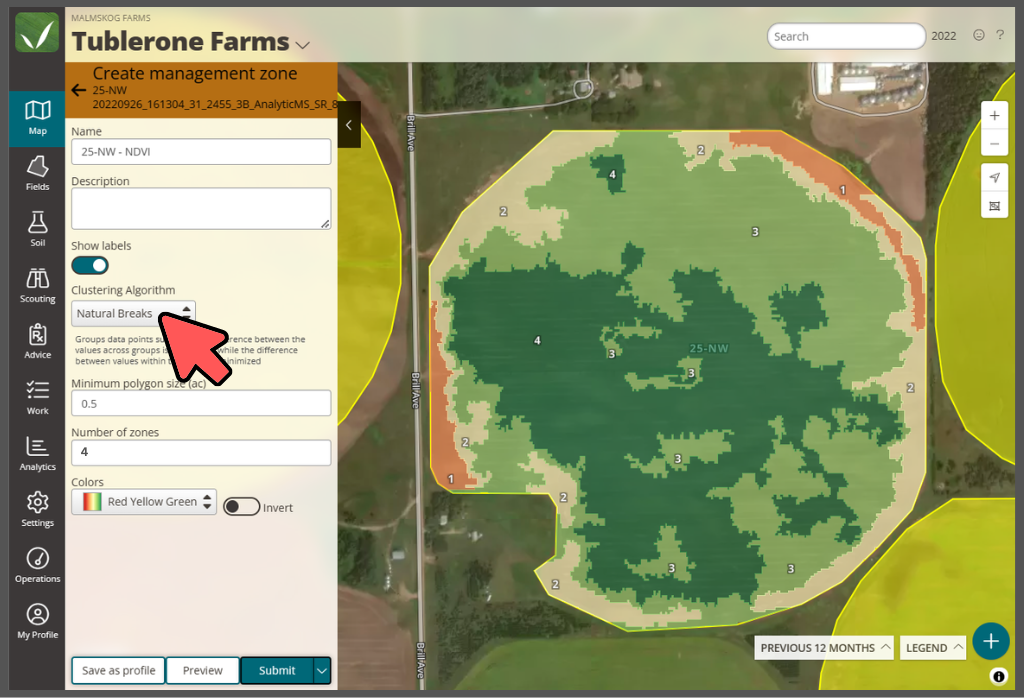Click the round plus add button

(x=991, y=641)
